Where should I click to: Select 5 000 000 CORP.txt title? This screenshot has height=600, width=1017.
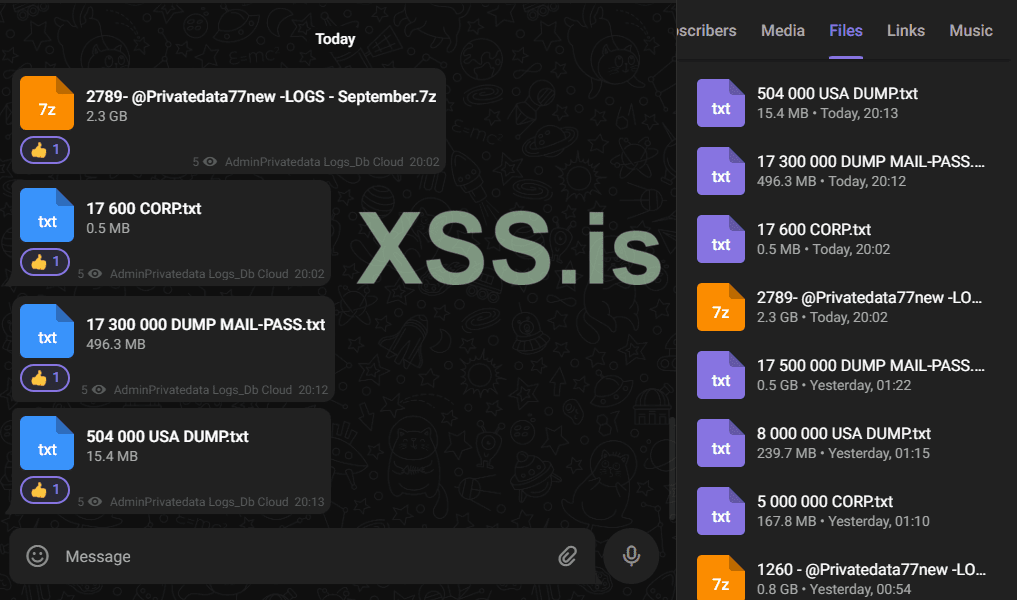point(825,501)
